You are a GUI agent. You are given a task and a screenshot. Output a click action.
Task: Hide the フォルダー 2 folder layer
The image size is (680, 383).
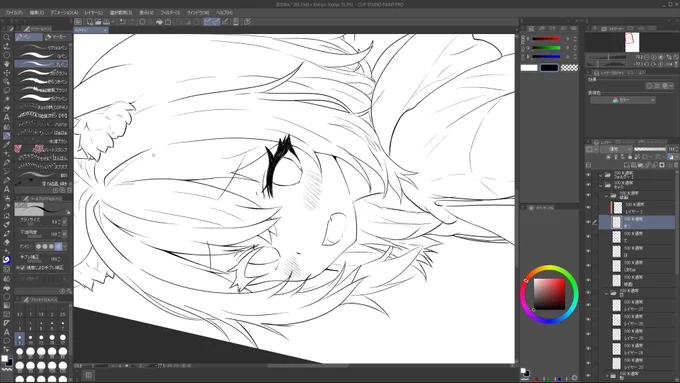588,175
